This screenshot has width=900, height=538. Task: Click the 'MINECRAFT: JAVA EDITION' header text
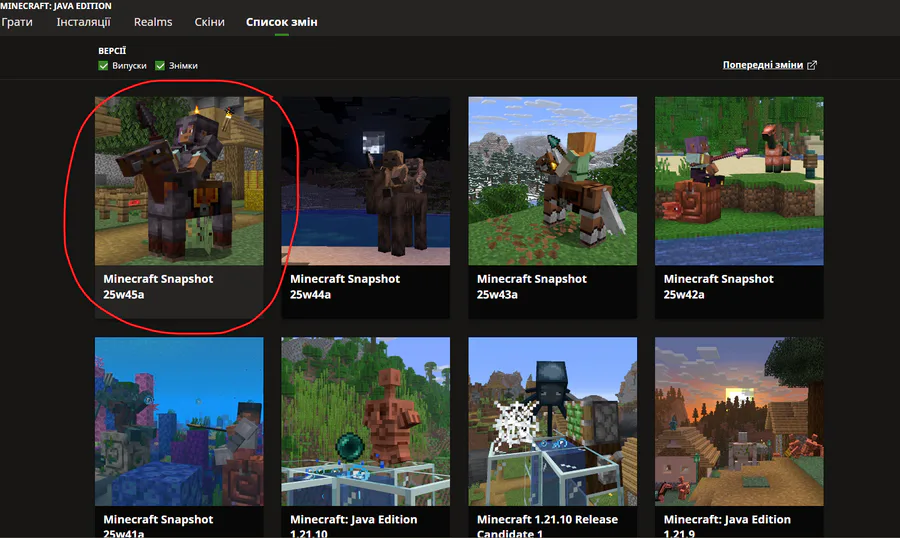click(56, 6)
